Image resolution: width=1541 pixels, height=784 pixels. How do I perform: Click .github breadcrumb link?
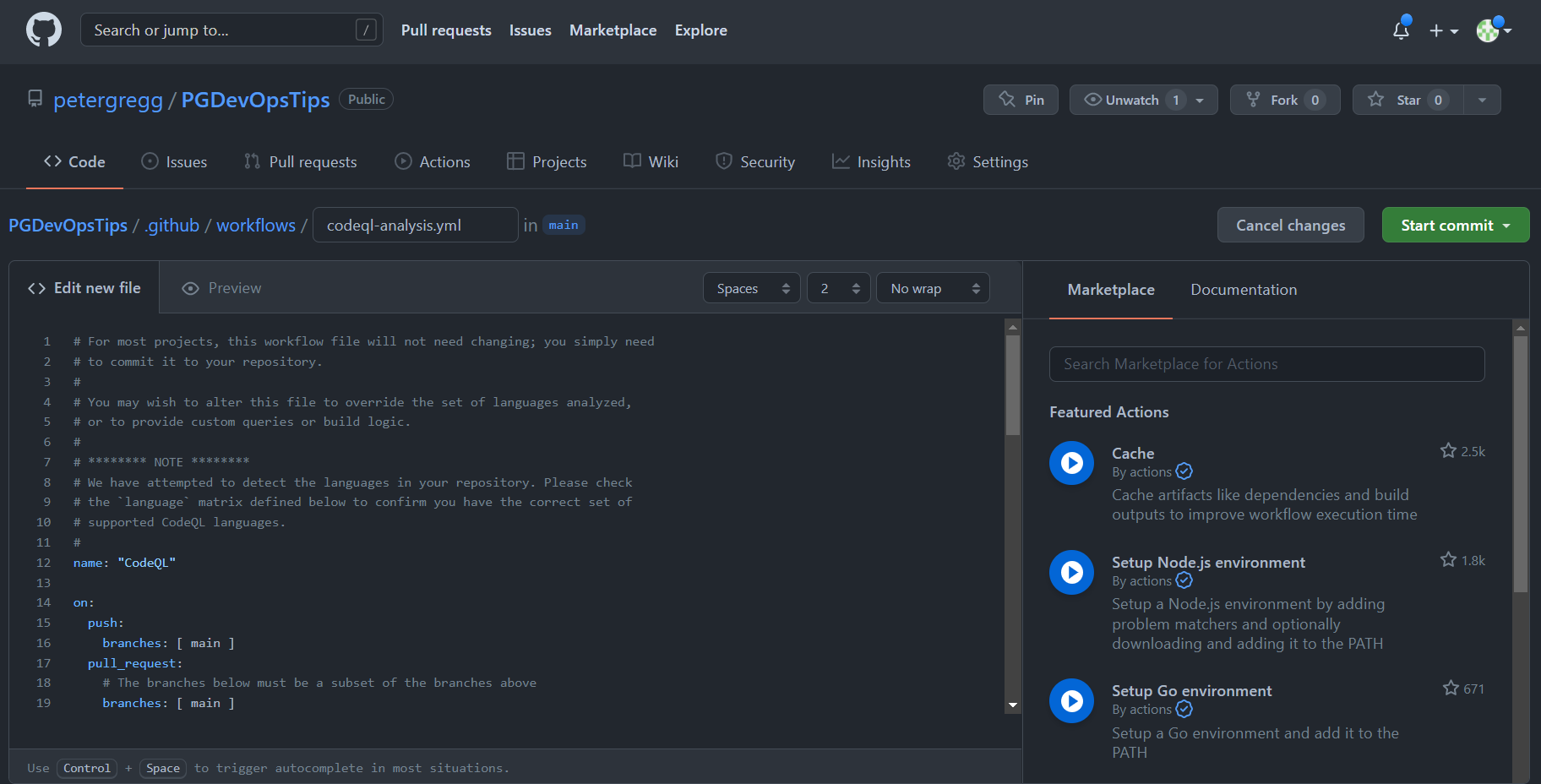click(172, 226)
